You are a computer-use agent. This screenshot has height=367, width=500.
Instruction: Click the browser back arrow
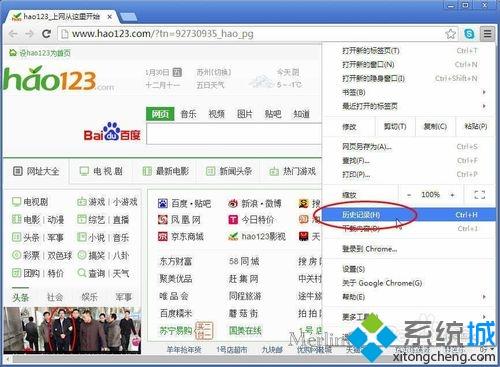pos(13,34)
